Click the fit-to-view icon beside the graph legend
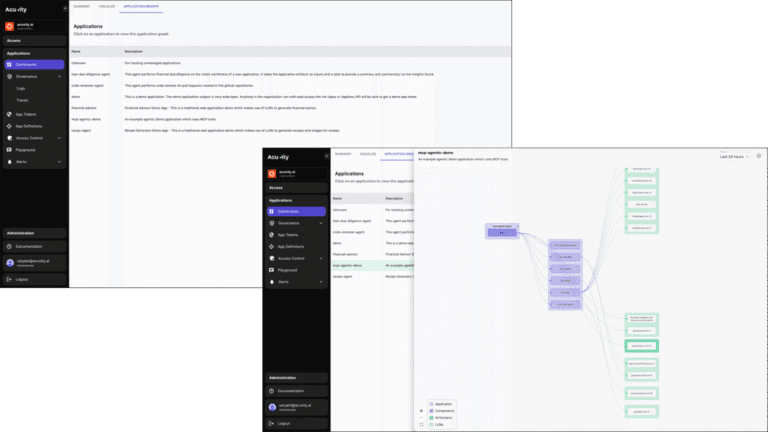Viewport: 768px width, 432px height. tap(421, 424)
